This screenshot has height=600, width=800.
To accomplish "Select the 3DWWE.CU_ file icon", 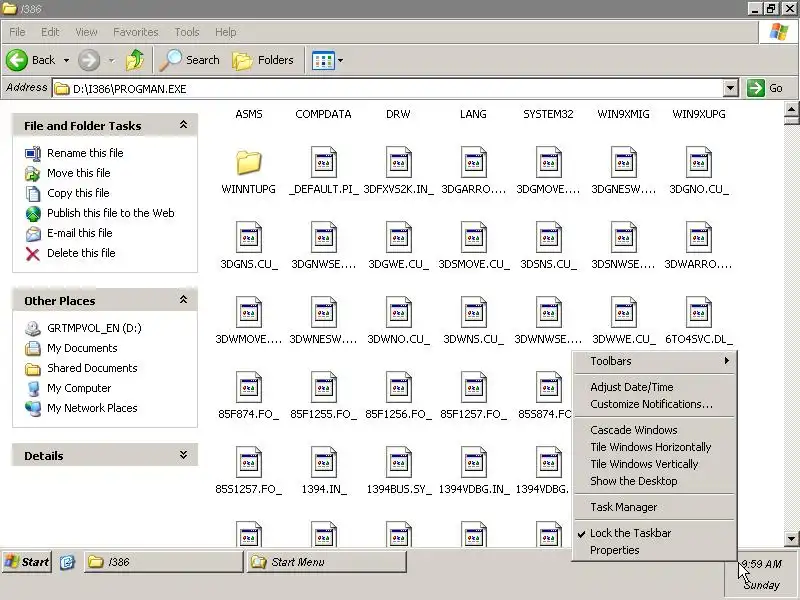I will [x=623, y=312].
